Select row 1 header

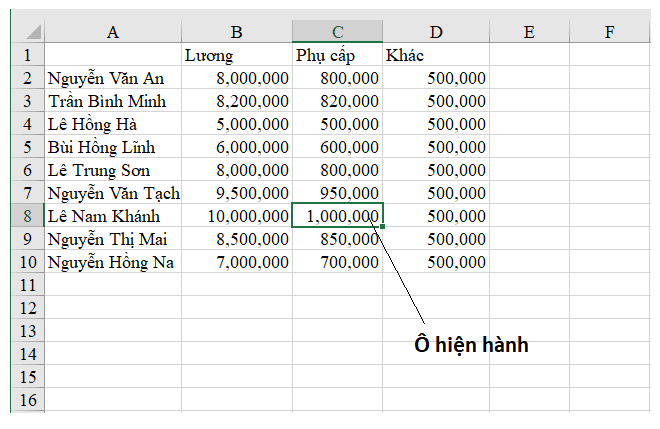point(27,55)
